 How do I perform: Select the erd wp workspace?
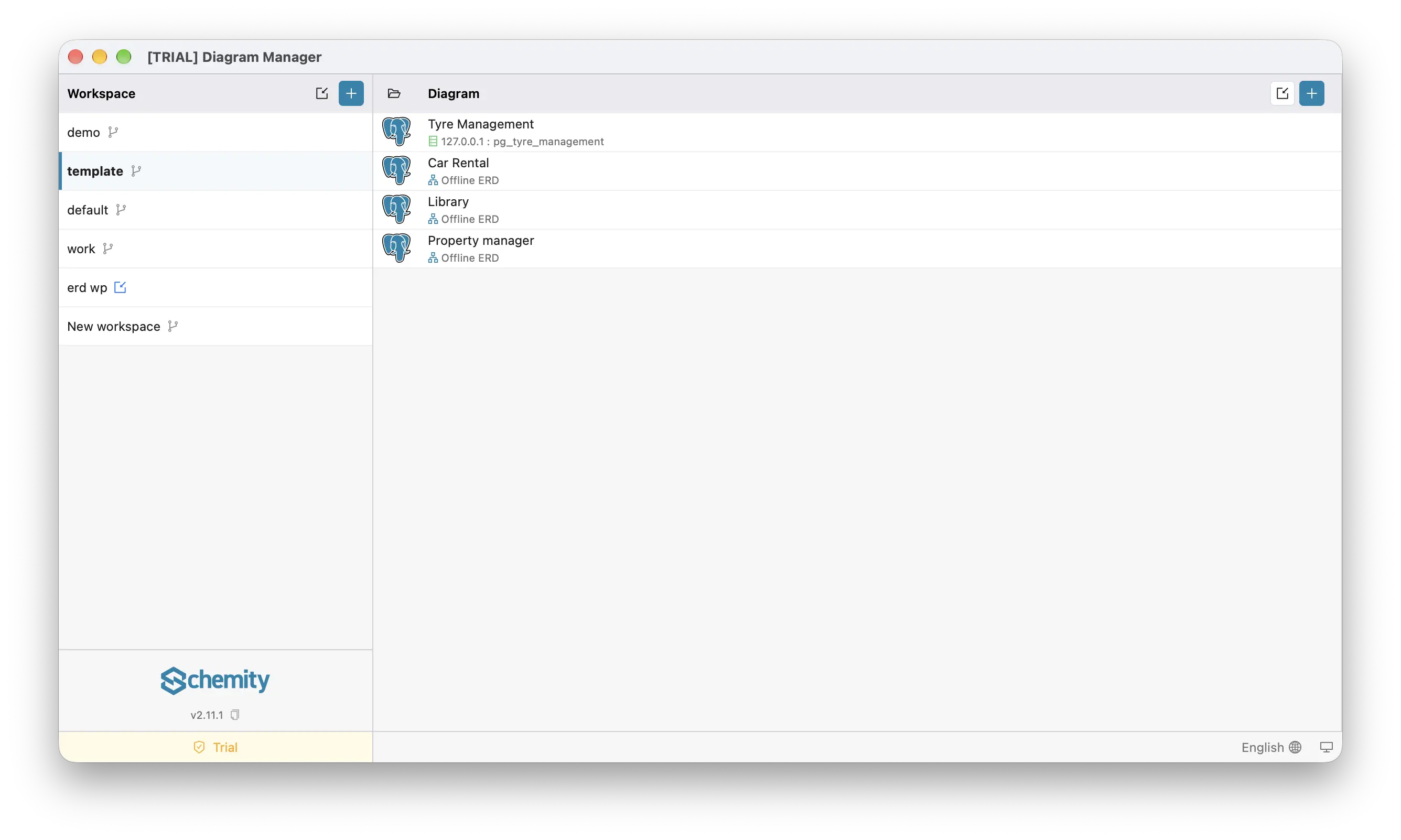point(215,287)
